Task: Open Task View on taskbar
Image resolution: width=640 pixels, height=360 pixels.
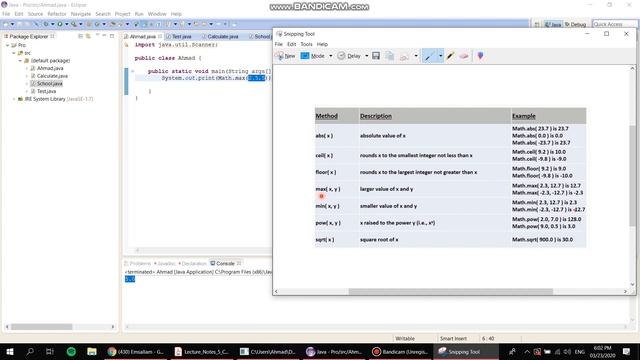Action: pos(50,351)
